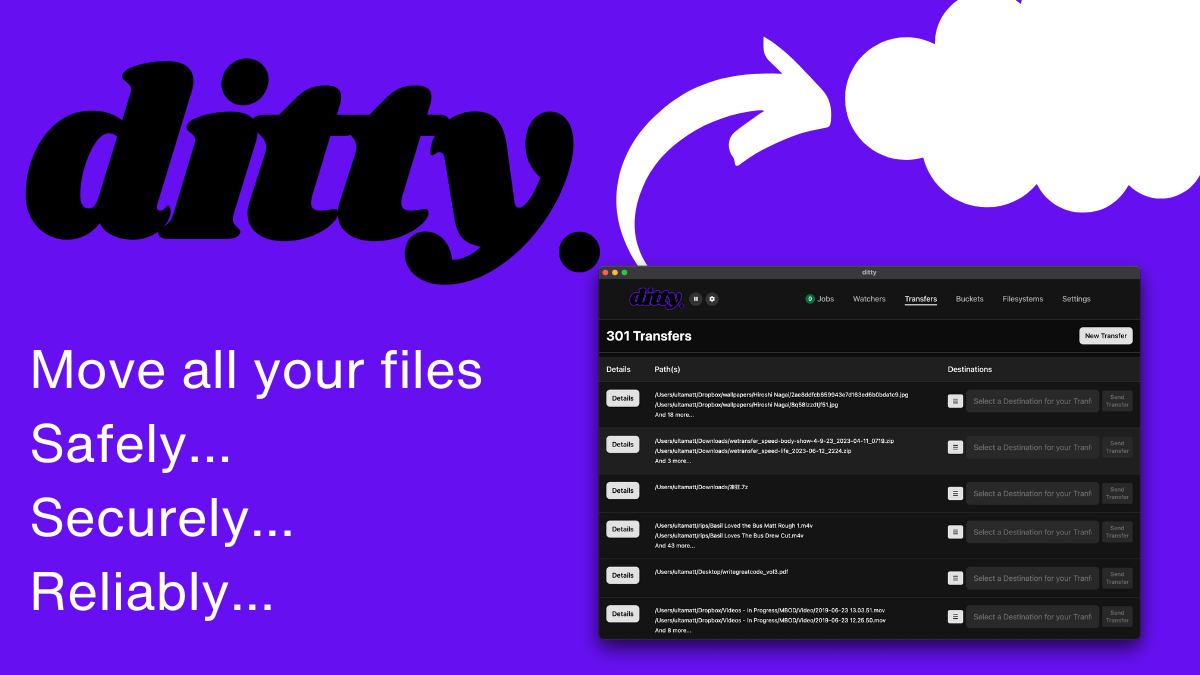Open the destination selector for the 7z archive transfer
This screenshot has width=1200, height=675.
point(1032,493)
